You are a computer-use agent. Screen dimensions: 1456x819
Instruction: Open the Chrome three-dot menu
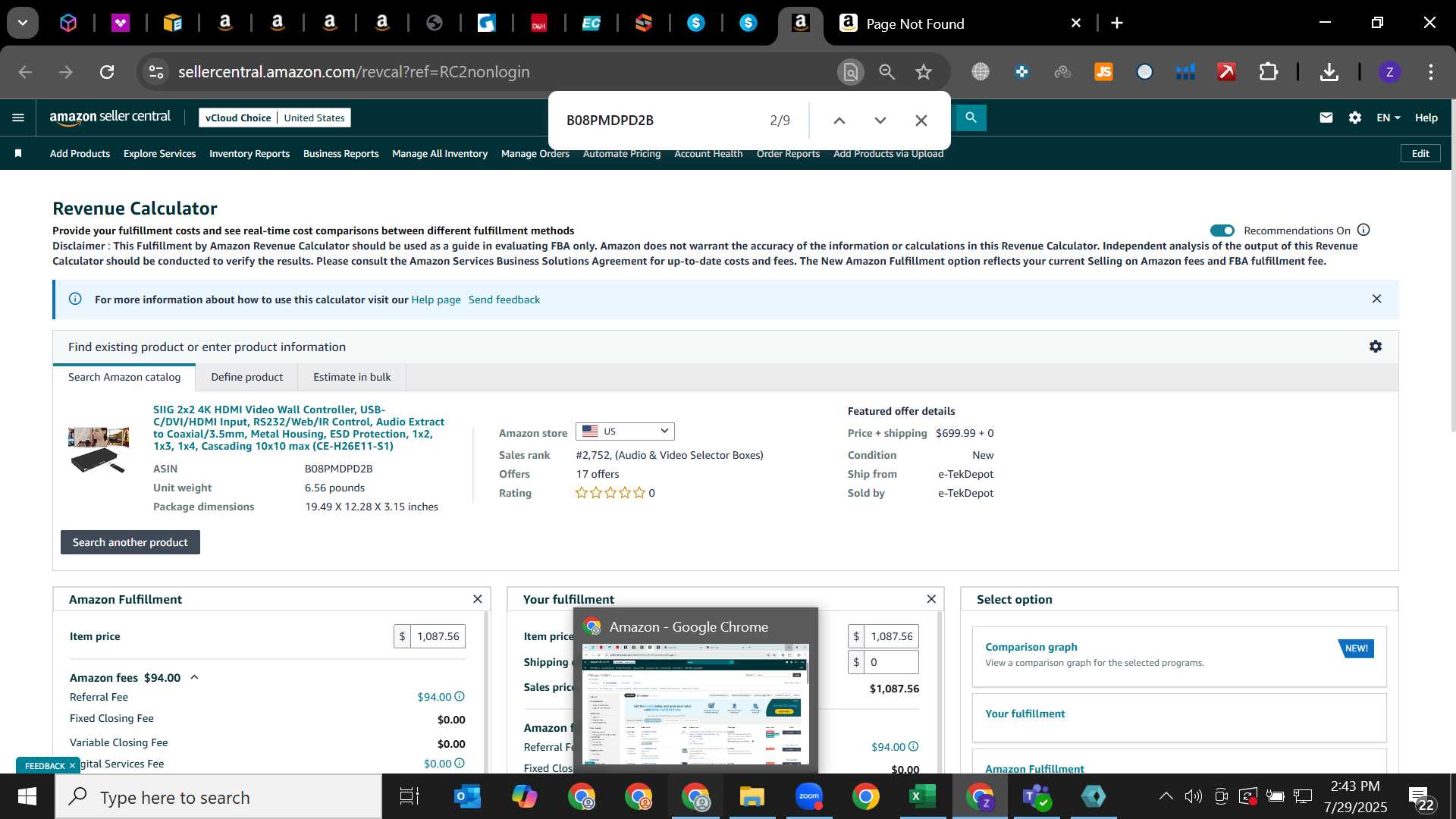coord(1431,72)
